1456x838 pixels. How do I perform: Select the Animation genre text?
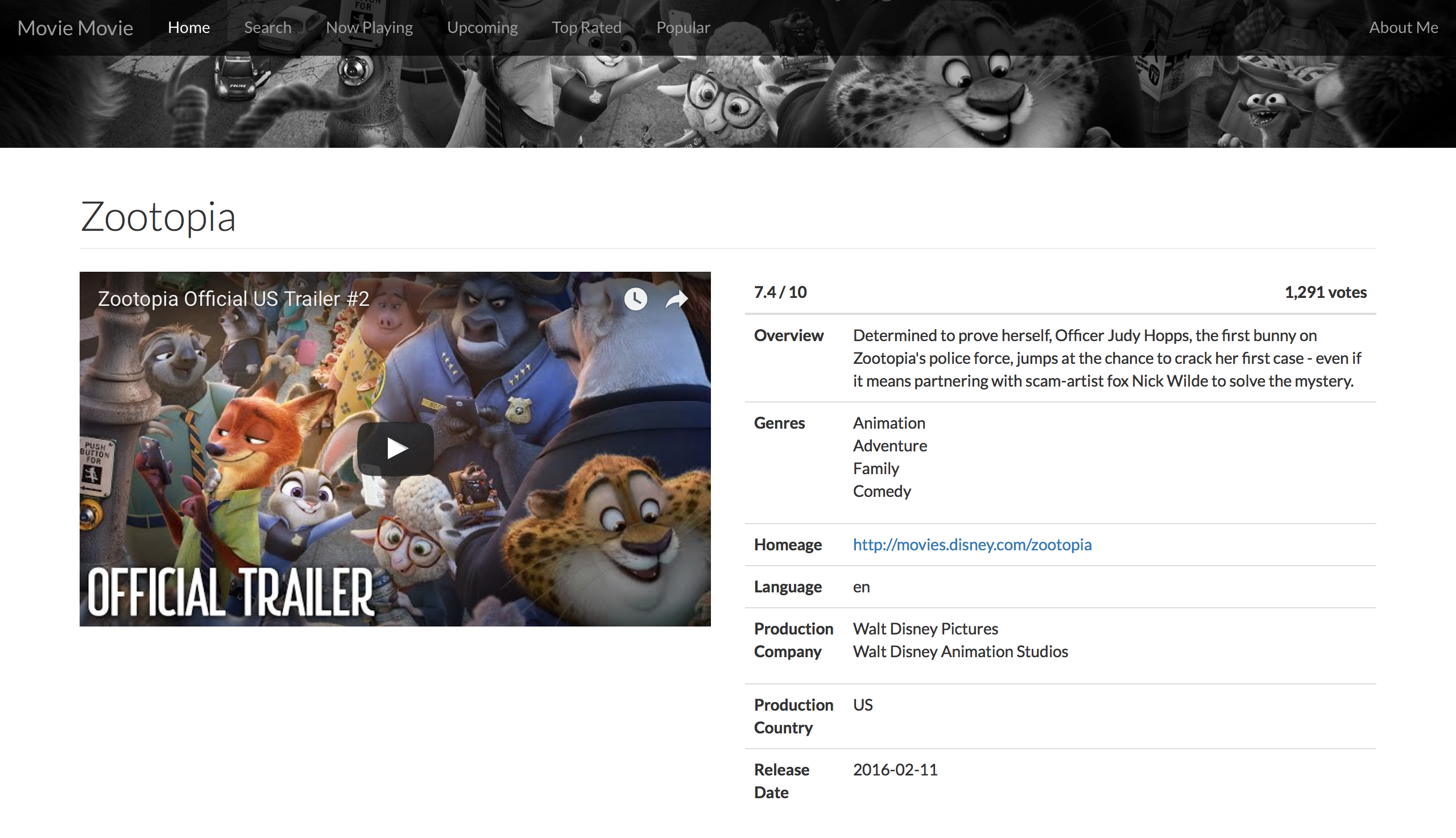click(x=889, y=423)
